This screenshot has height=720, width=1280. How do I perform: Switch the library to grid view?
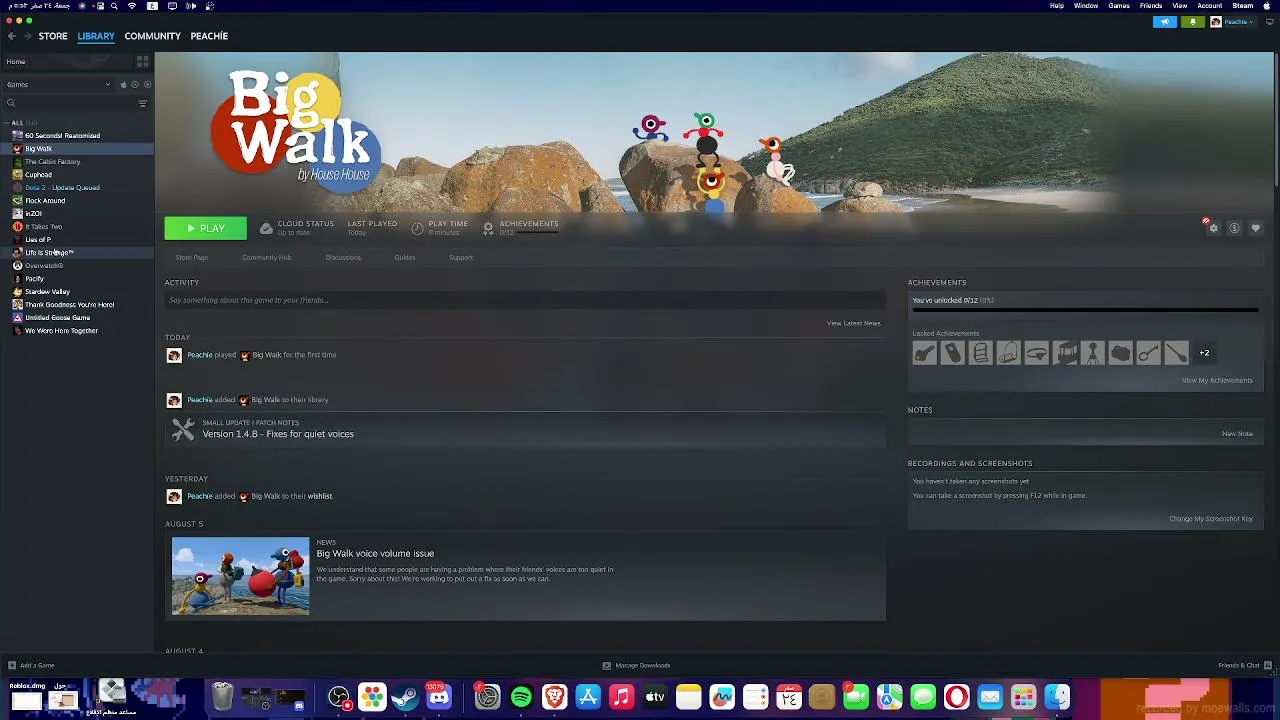click(142, 62)
